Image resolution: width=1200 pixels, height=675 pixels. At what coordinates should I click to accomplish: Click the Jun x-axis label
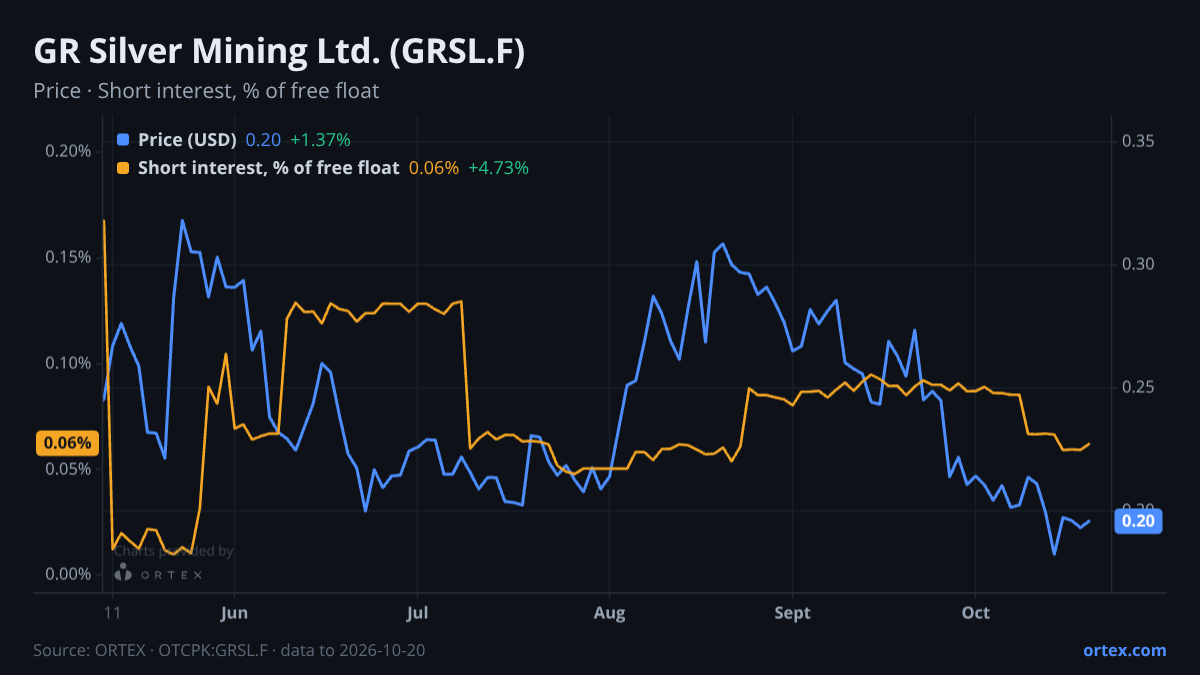(x=234, y=613)
